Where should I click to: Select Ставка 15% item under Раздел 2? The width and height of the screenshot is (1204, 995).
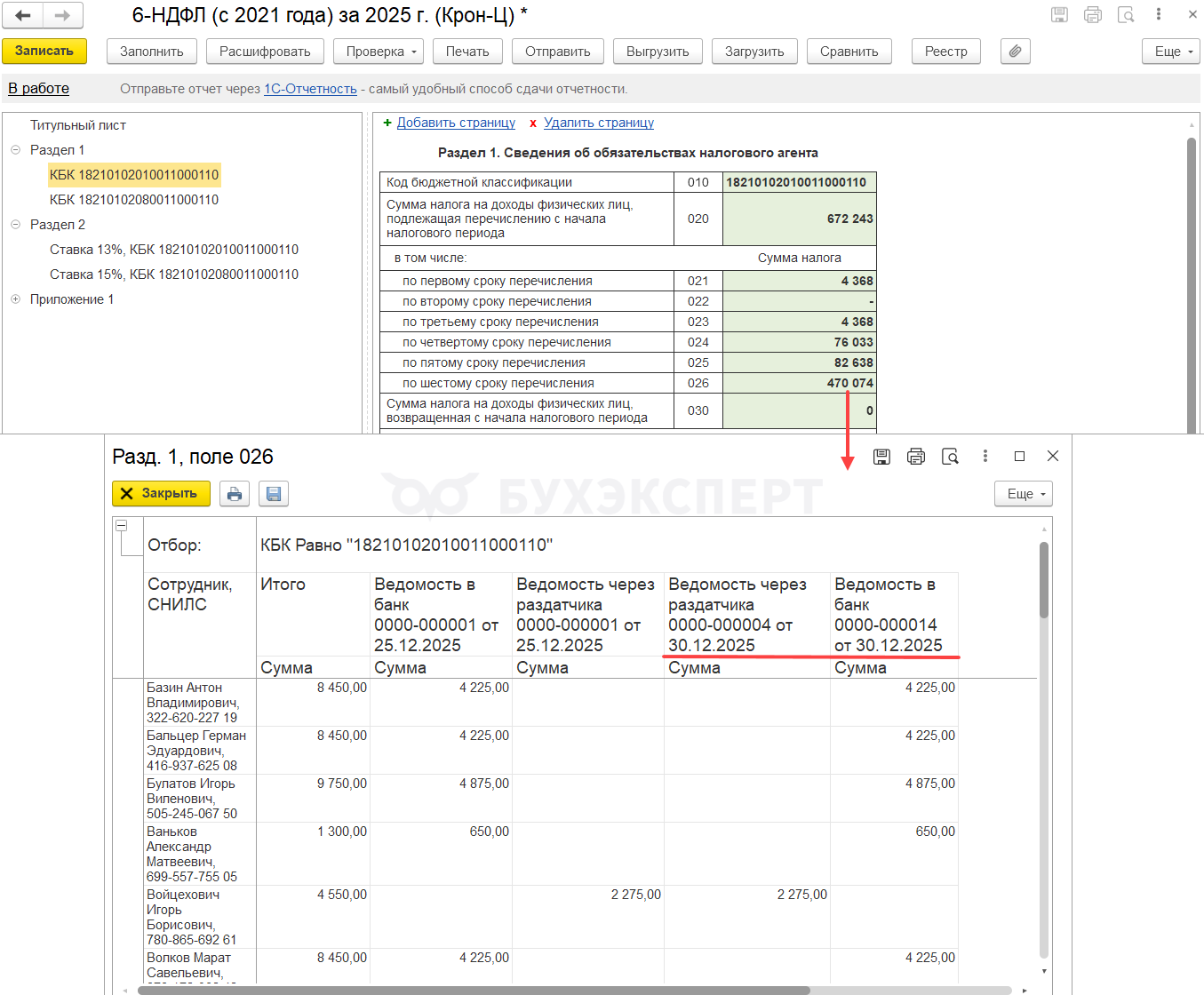click(x=174, y=275)
